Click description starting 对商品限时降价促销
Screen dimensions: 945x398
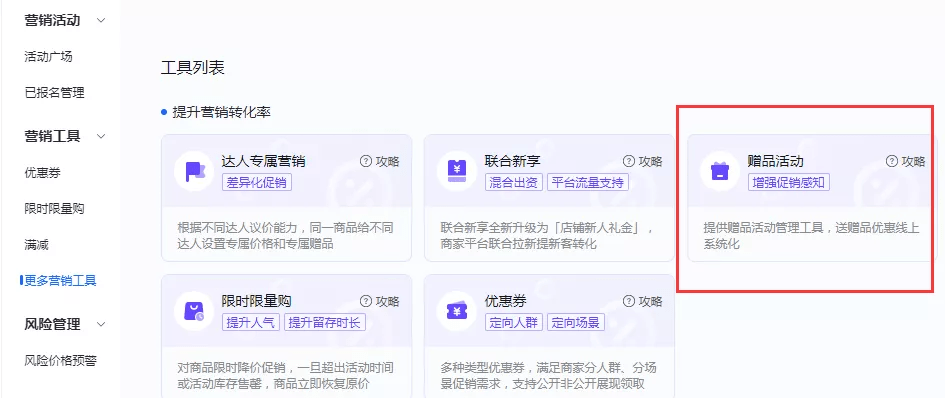point(285,376)
